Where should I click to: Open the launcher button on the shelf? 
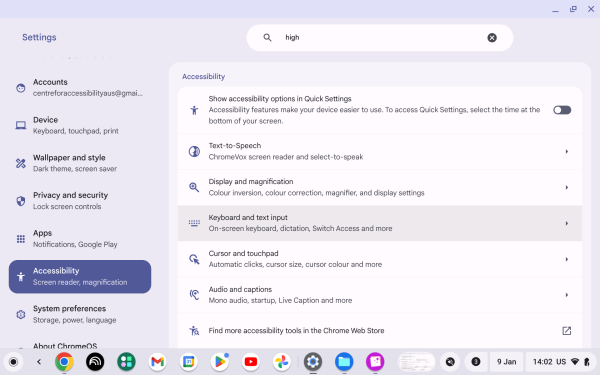point(13,362)
